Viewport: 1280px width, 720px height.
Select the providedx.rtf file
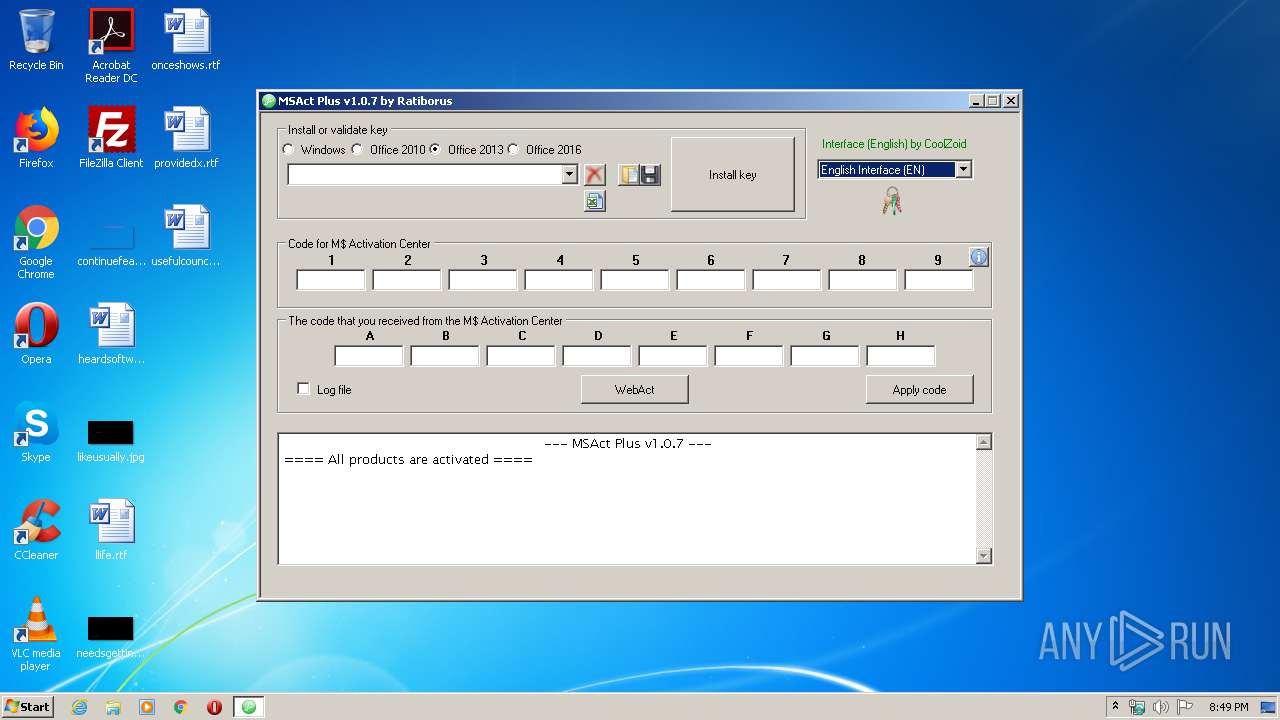pyautogui.click(x=186, y=138)
